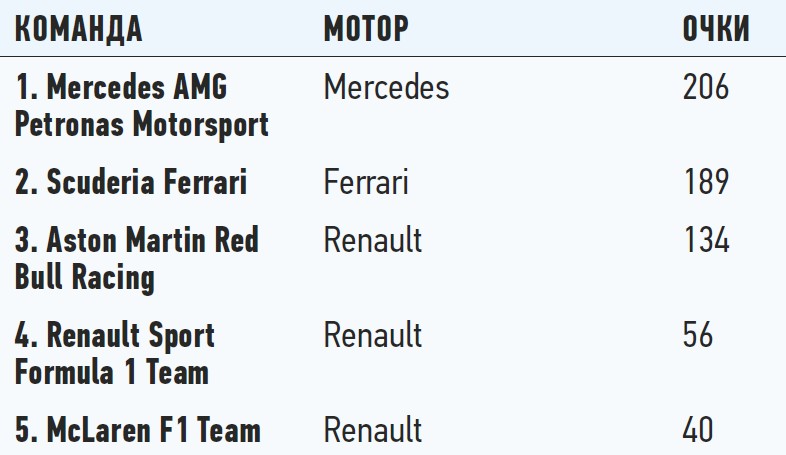
Task: Click the Mercedes engine cell
Action: click(386, 88)
